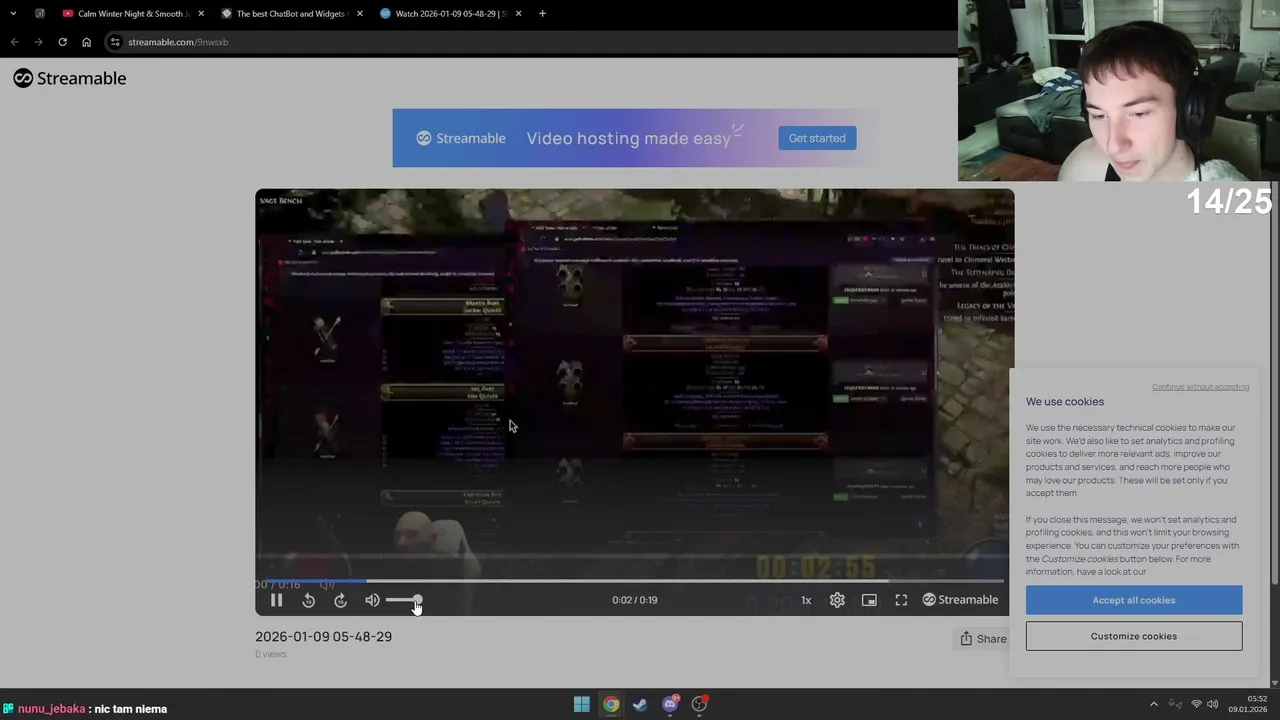Open Steam from the taskbar
The image size is (1280, 720).
[x=640, y=704]
